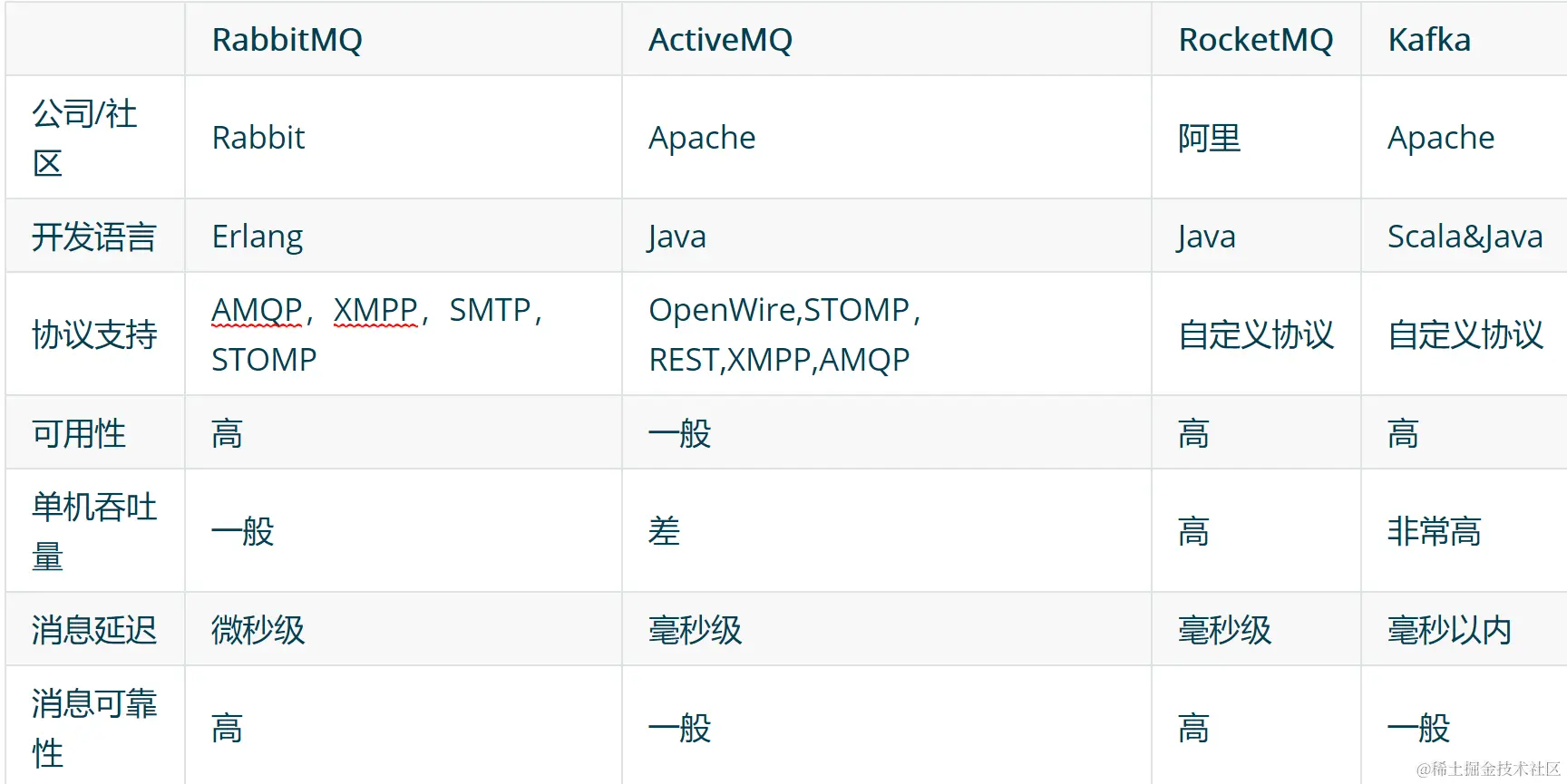This screenshot has width=1567, height=784.
Task: Click the underlined XMPP word in RabbitMQ protocols
Action: (375, 310)
